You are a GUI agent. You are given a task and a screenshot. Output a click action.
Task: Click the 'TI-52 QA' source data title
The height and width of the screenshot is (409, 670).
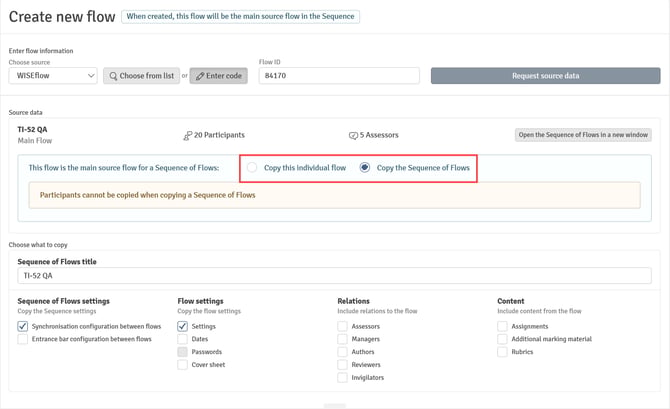pyautogui.click(x=32, y=129)
